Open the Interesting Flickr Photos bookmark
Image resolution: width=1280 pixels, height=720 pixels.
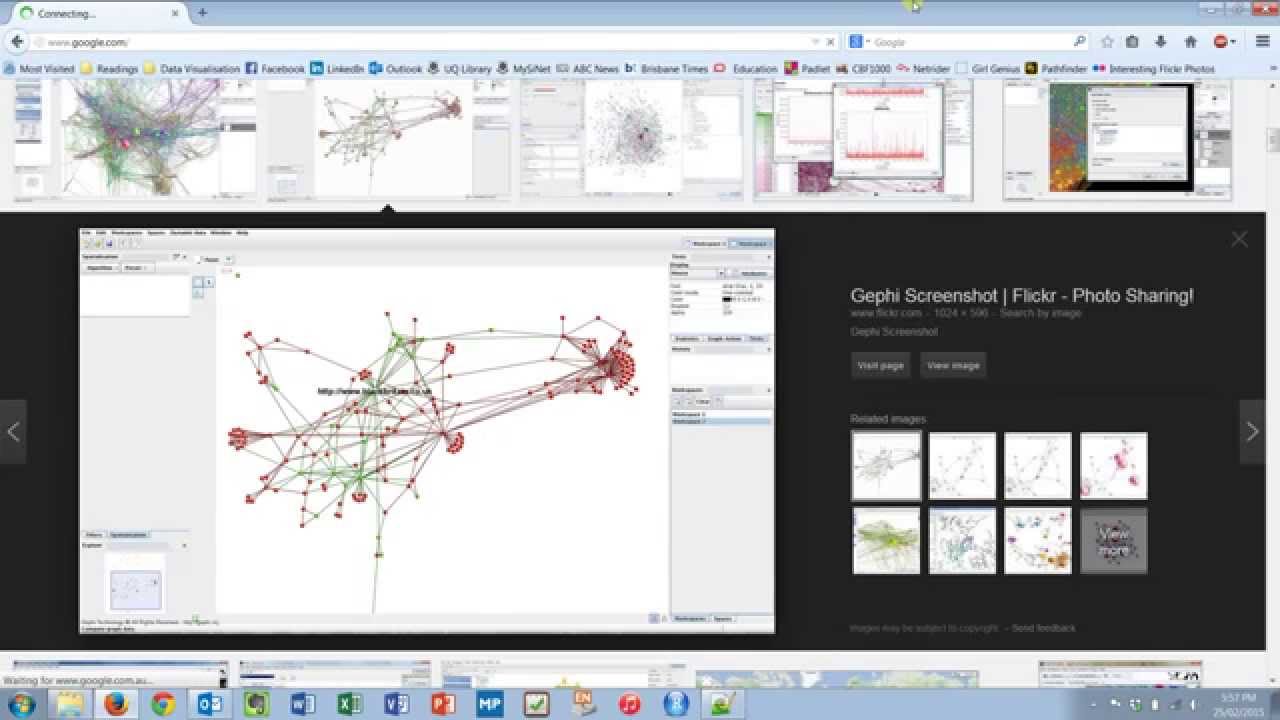(x=1154, y=69)
